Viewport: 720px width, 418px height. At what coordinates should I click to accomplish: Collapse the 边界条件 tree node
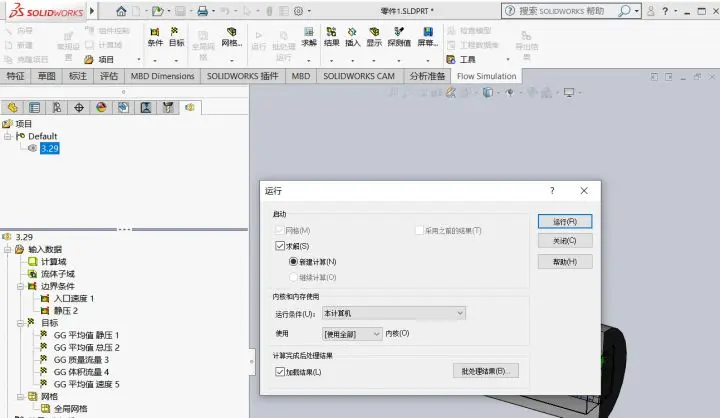20,286
